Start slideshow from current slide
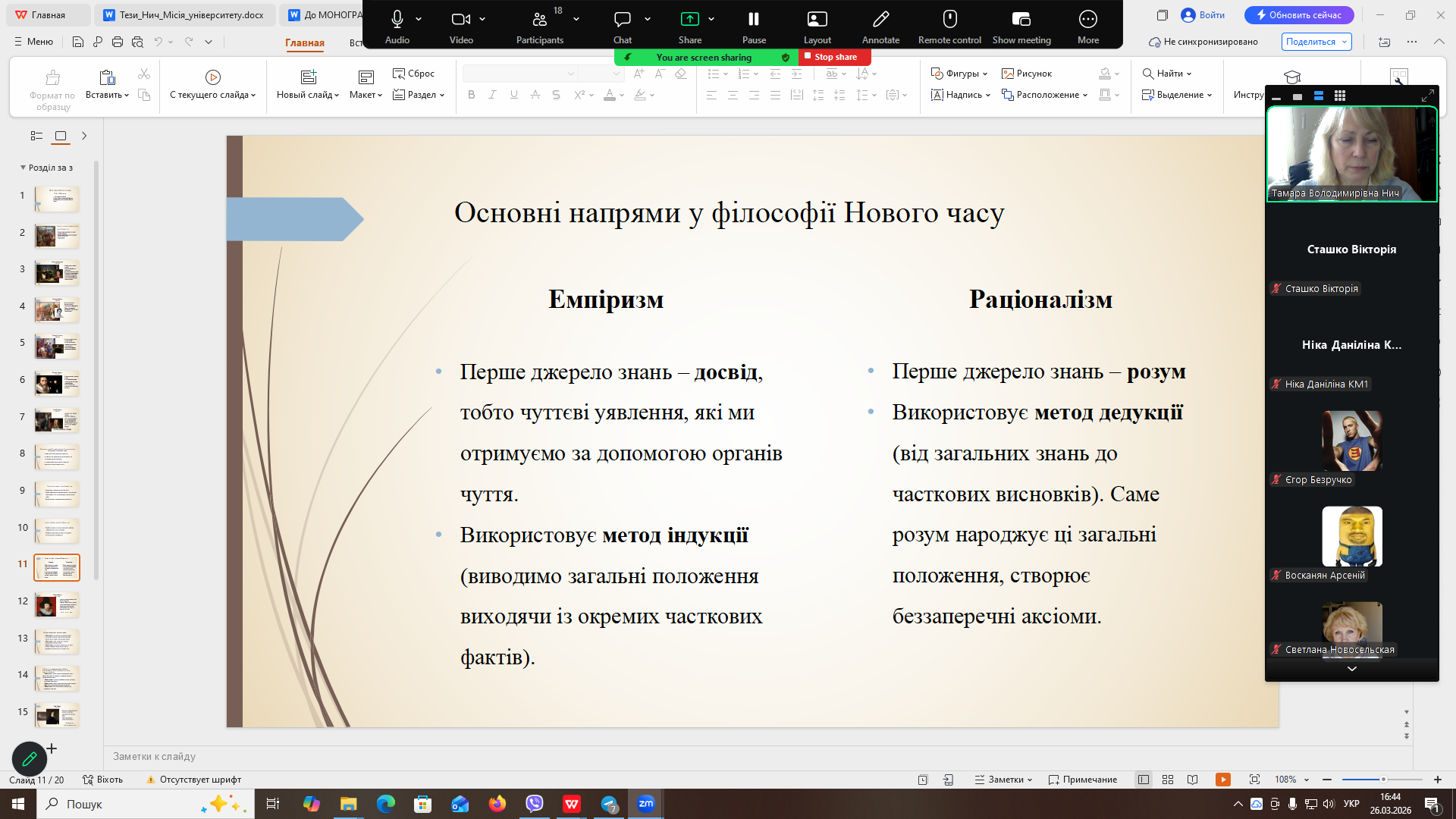 coord(213,77)
